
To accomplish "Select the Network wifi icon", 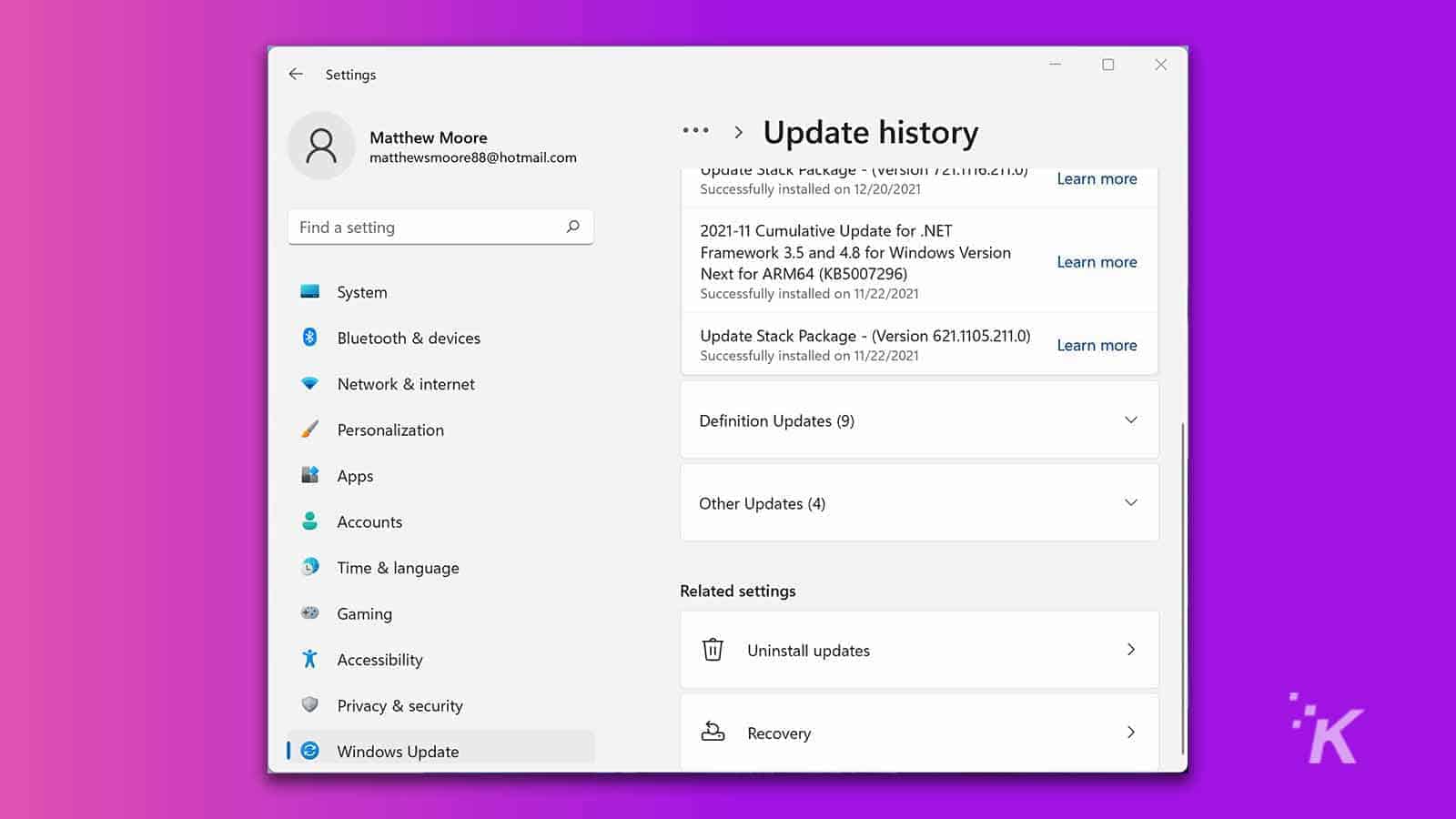I will pos(309,384).
